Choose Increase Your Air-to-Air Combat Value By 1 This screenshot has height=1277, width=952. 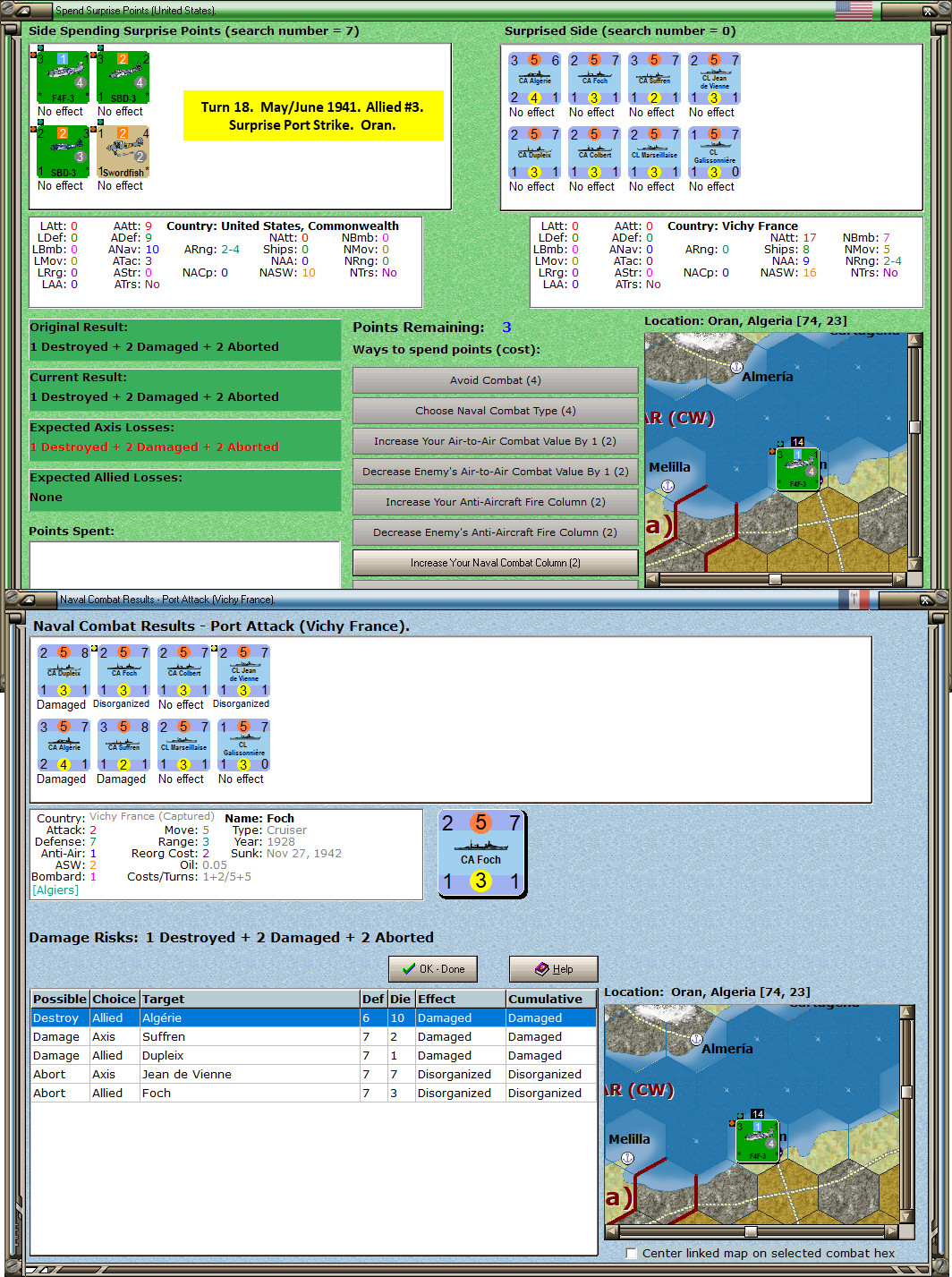496,441
